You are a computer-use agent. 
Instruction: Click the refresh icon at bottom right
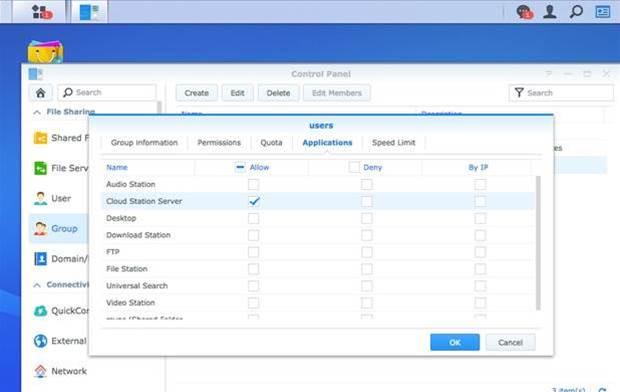coord(603,390)
